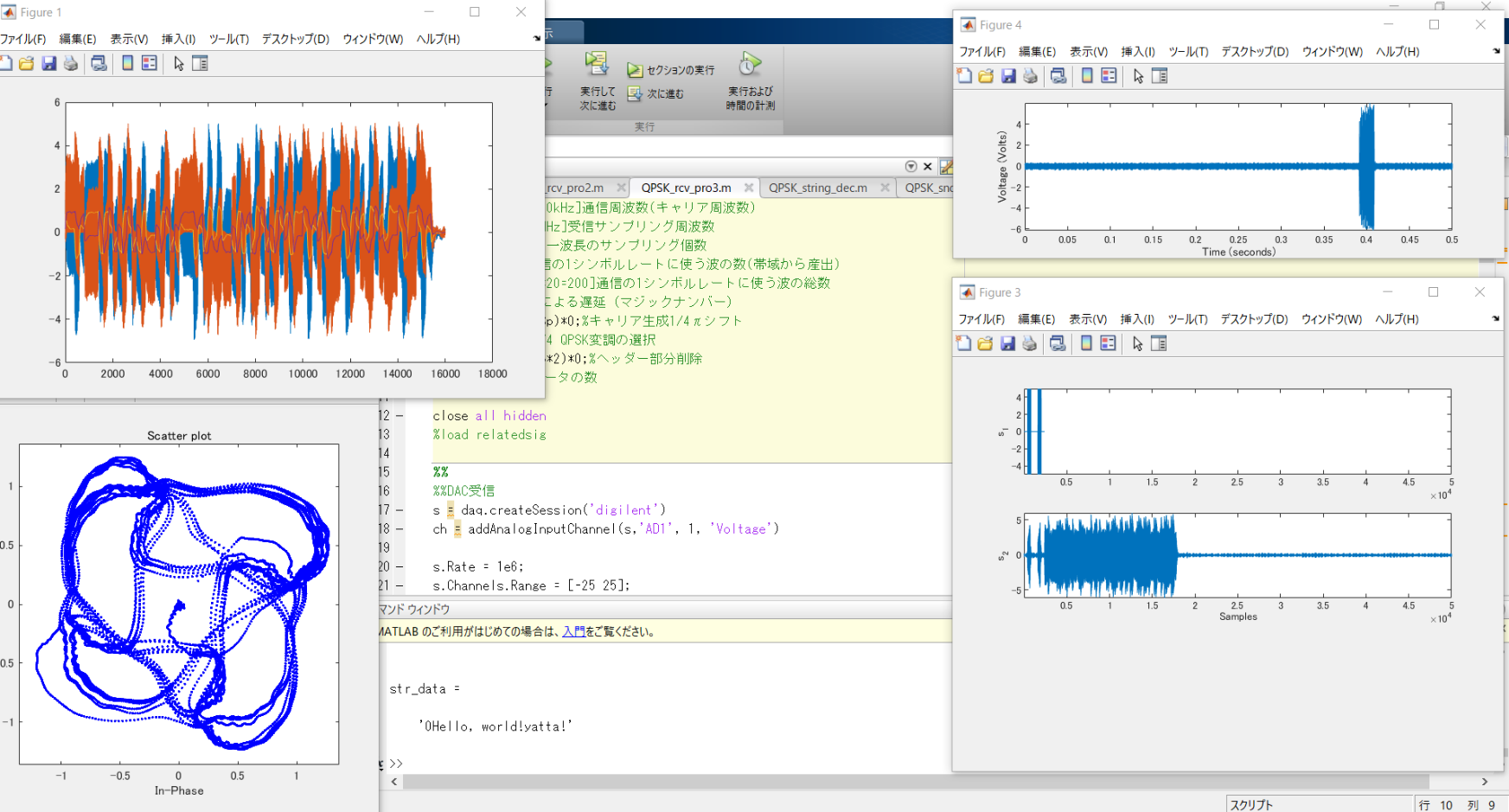This screenshot has height=812, width=1509.
Task: Close the QPSK_string_dec.m tab
Action: click(885, 188)
